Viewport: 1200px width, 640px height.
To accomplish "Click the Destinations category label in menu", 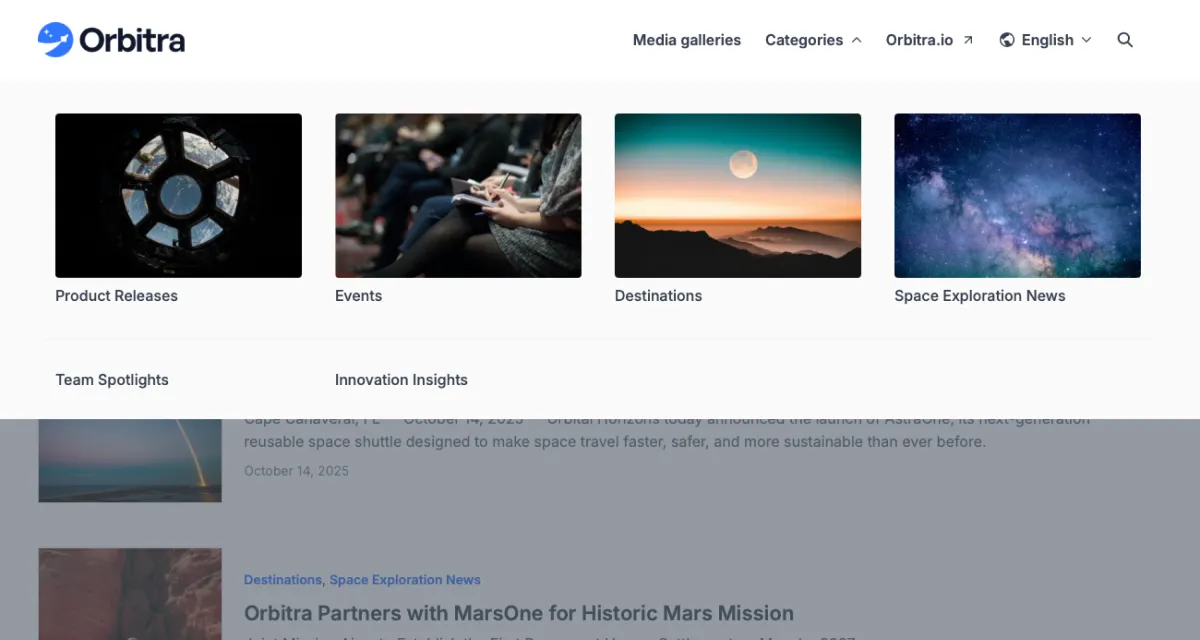I will click(658, 296).
